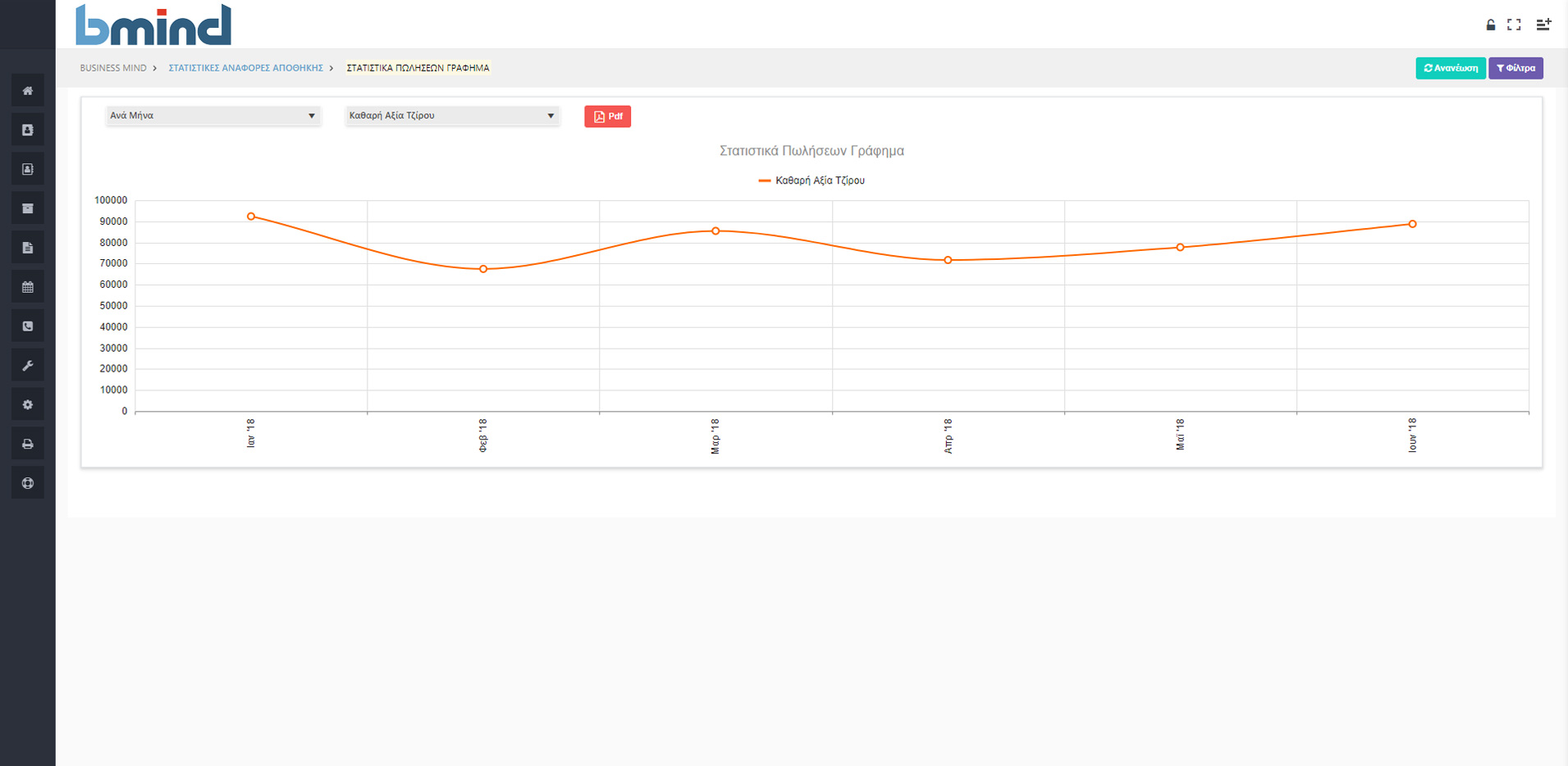Viewport: 1568px width, 766px height.
Task: Click the Ανανέωση refresh button
Action: coord(1450,68)
